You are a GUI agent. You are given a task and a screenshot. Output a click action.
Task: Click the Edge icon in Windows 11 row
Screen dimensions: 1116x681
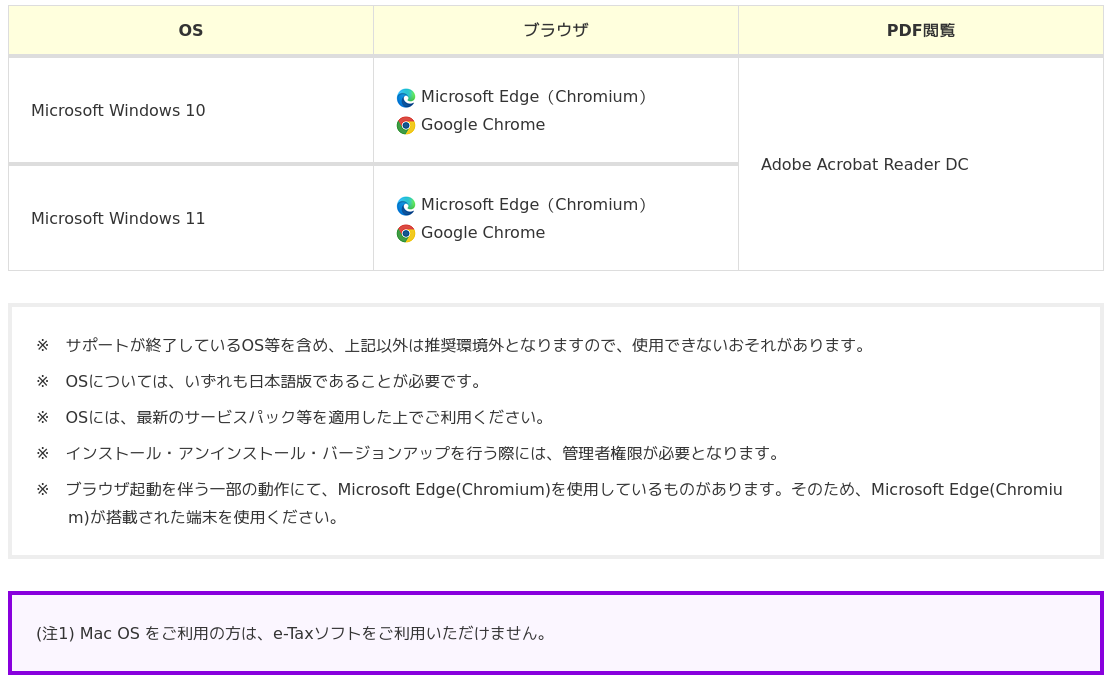(406, 206)
